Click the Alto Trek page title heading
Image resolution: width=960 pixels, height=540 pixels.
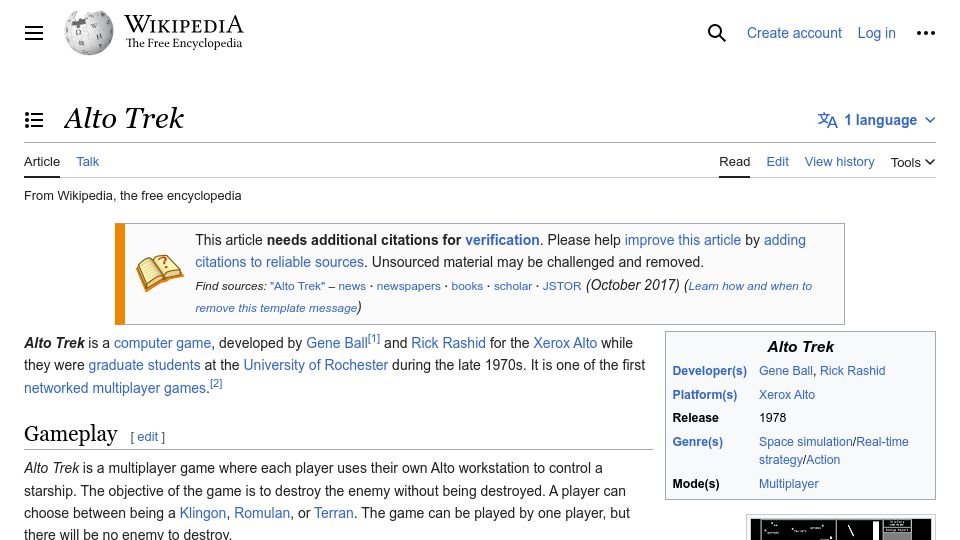click(124, 119)
